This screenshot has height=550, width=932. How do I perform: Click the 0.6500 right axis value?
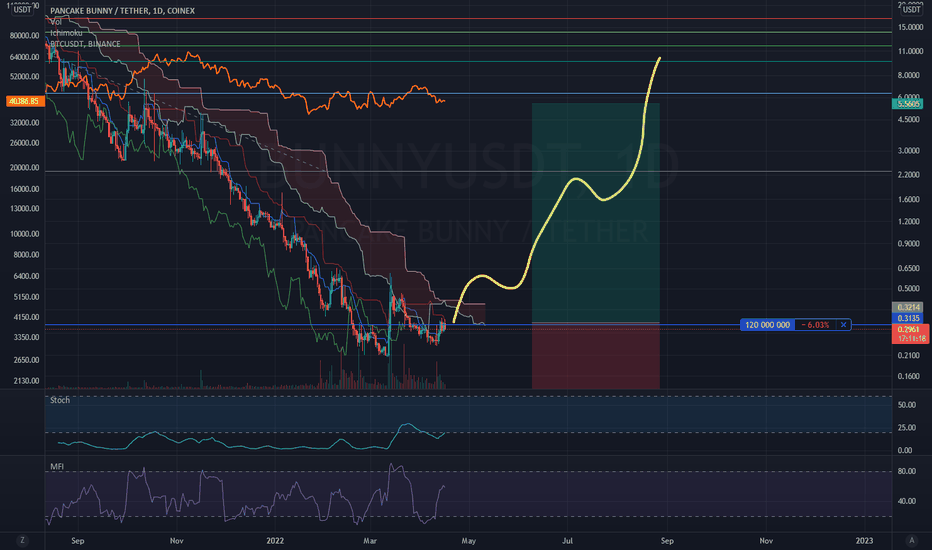[909, 268]
